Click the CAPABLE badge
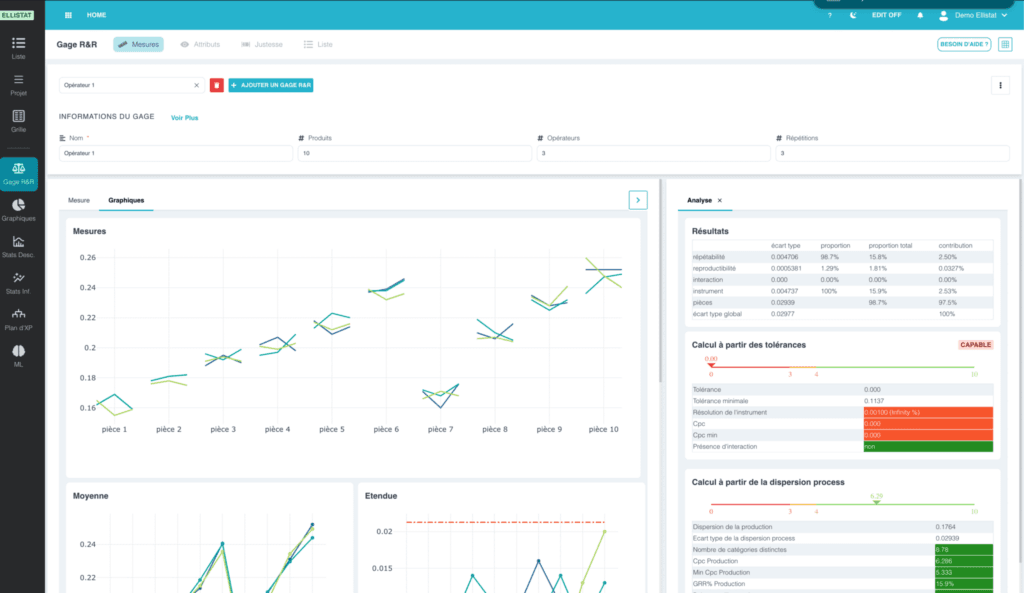The image size is (1024, 593). 976,345
